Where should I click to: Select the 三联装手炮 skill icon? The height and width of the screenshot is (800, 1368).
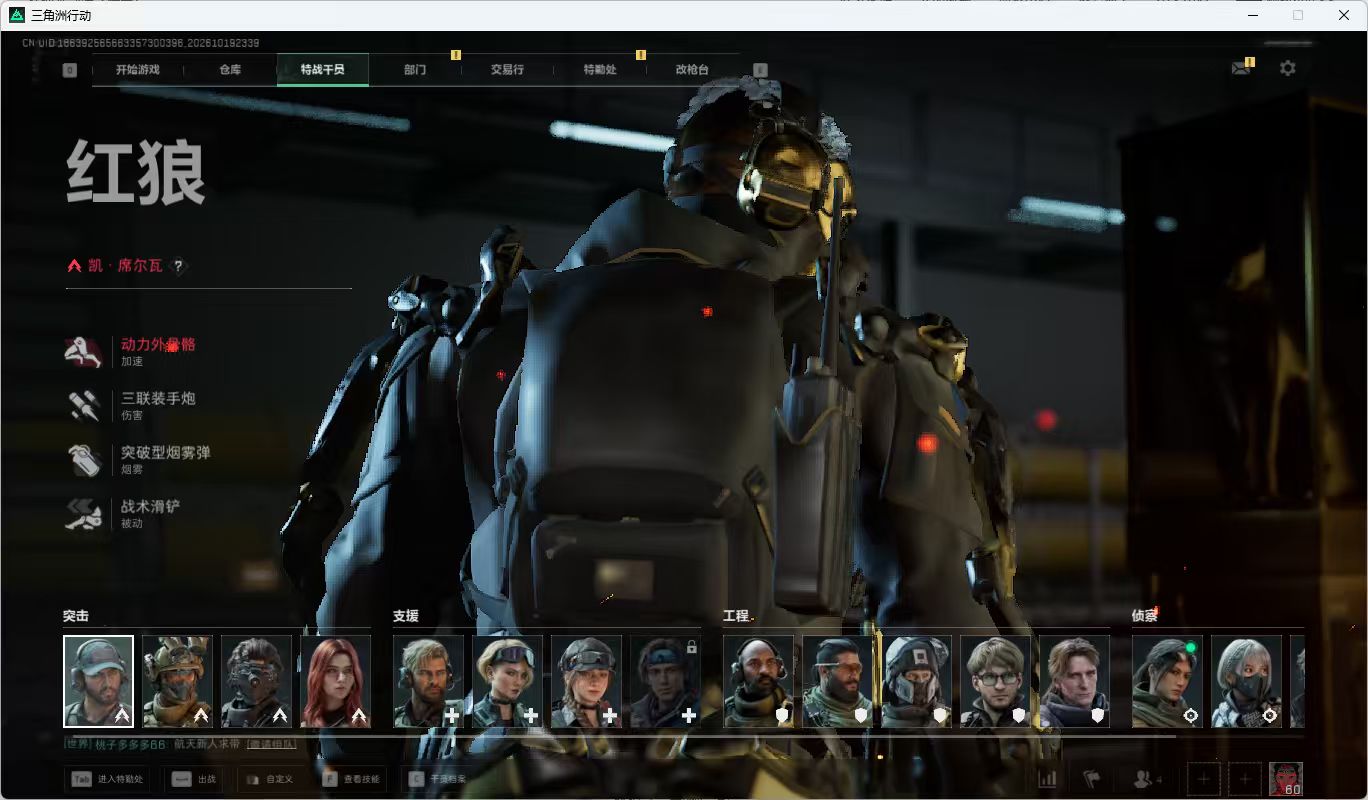[85, 405]
